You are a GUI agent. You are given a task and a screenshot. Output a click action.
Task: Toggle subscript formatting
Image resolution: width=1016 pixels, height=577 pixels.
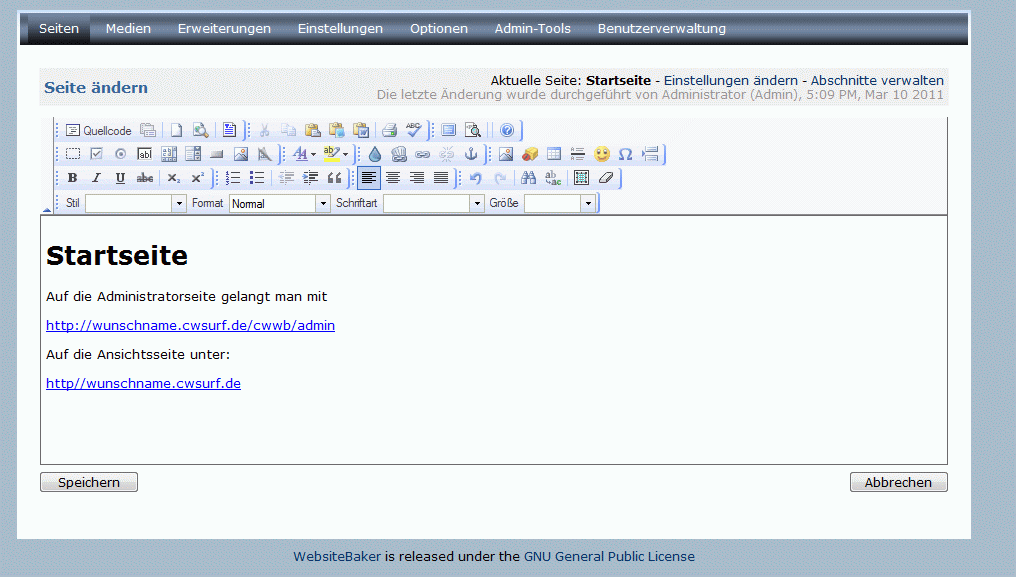(x=174, y=178)
